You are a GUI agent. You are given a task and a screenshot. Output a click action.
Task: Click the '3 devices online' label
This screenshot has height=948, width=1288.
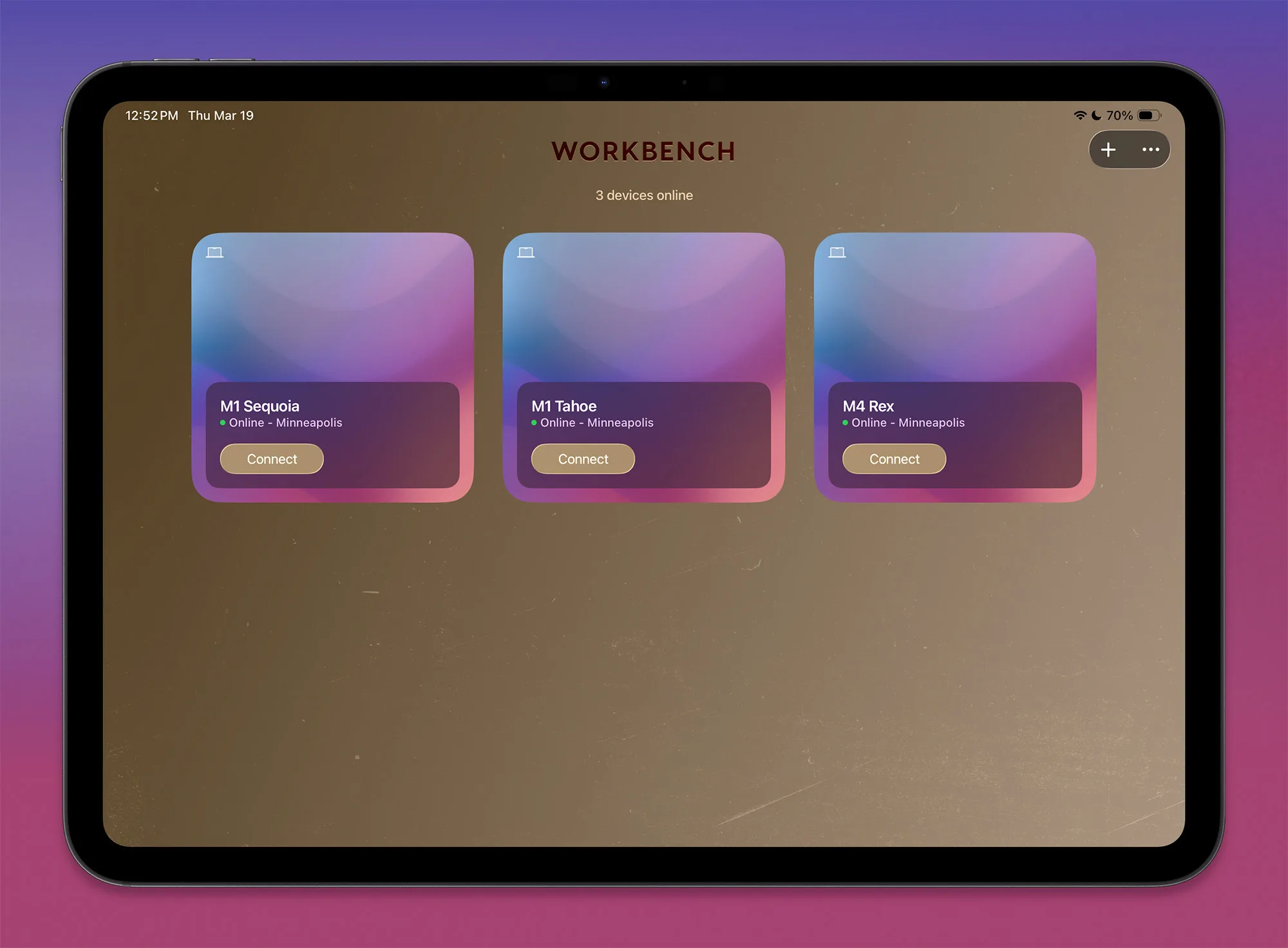[644, 195]
